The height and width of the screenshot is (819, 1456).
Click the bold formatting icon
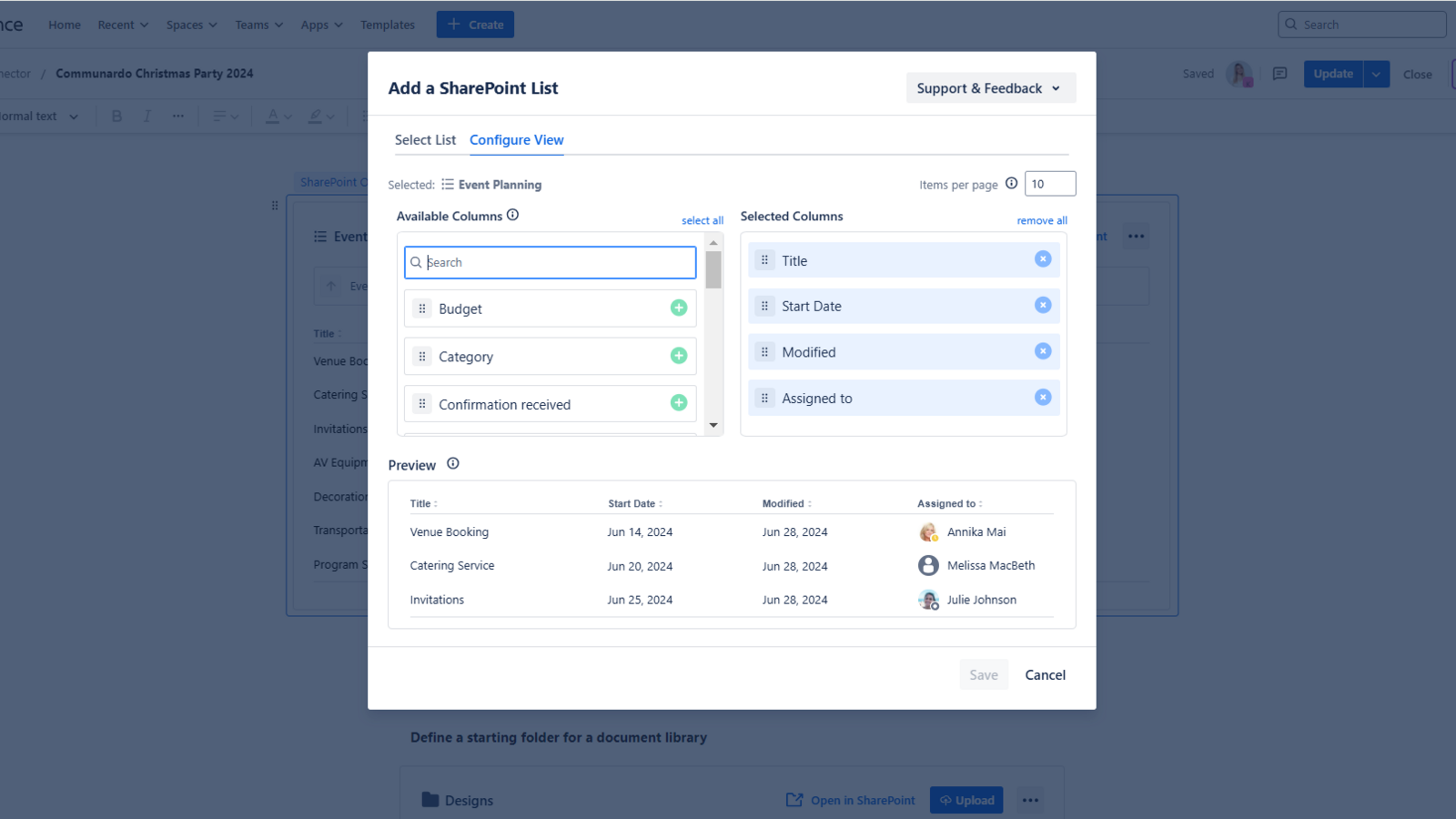tap(116, 116)
